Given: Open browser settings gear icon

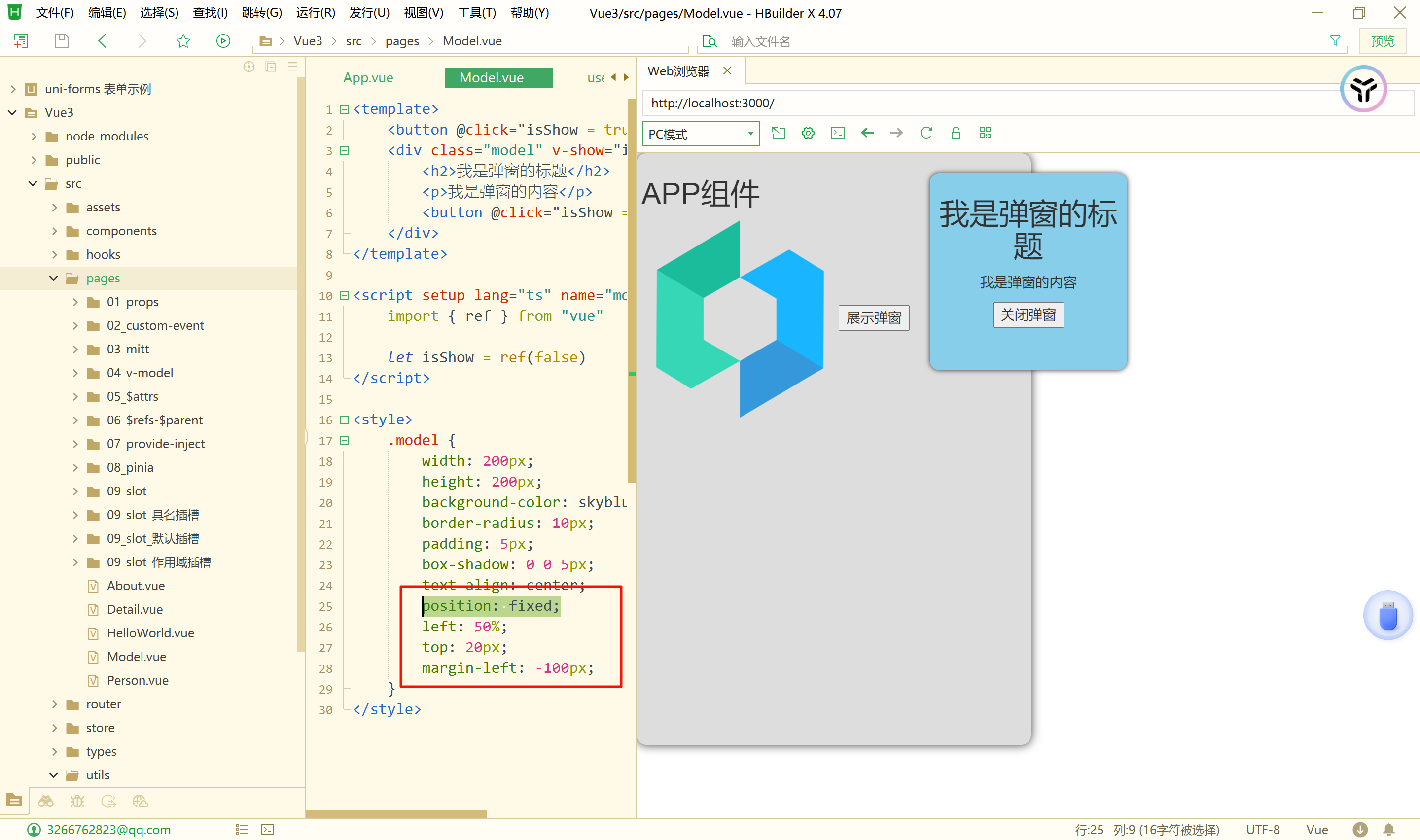Looking at the screenshot, I should click(808, 133).
